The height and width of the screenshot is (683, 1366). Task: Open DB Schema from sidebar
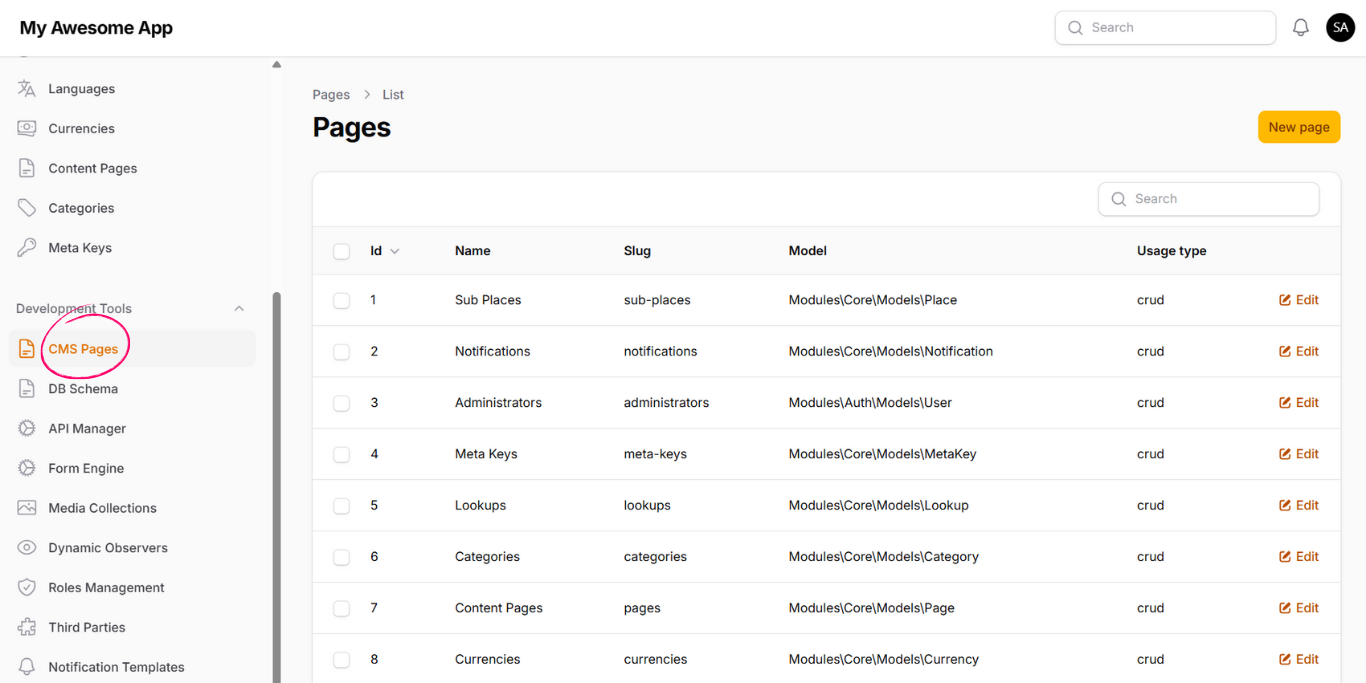(x=83, y=389)
